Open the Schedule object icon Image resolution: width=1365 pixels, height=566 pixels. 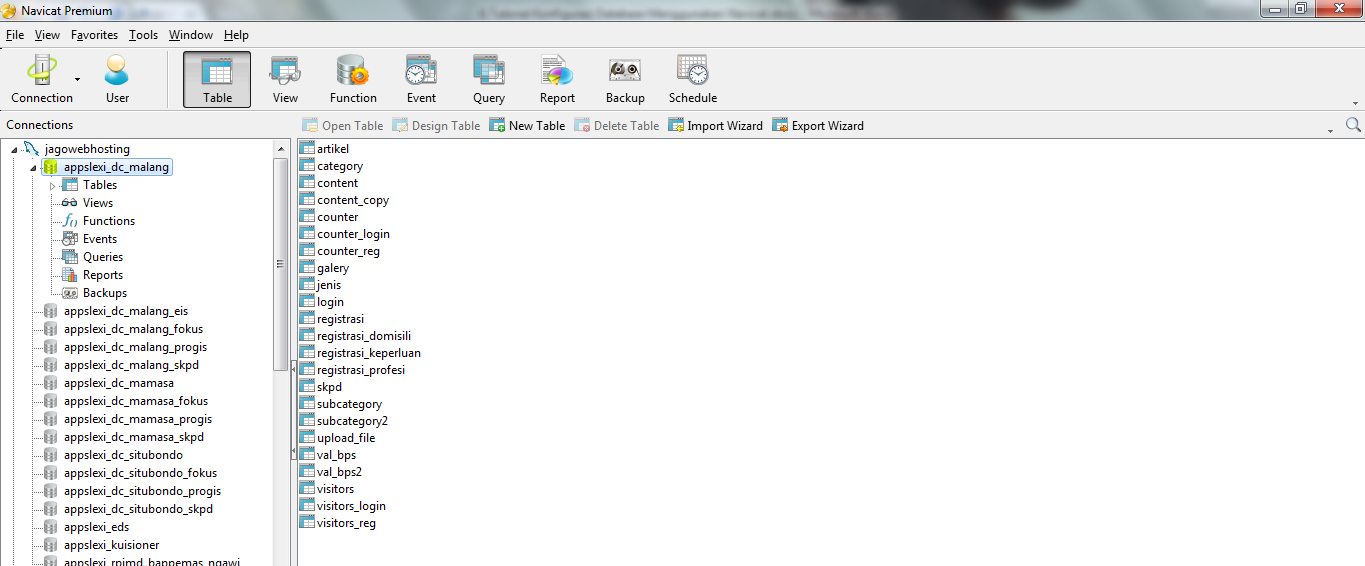(693, 79)
